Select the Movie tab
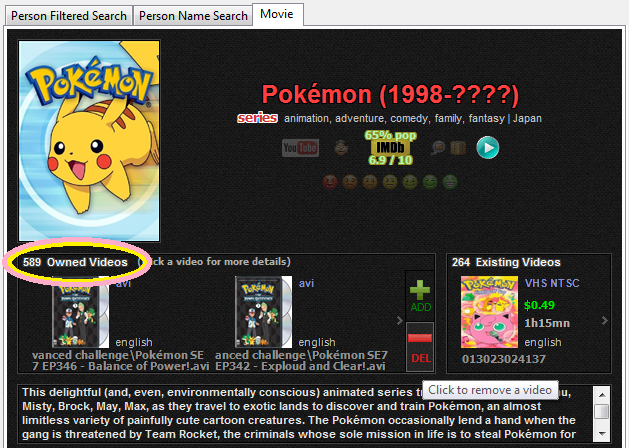This screenshot has width=629, height=448. click(x=277, y=14)
